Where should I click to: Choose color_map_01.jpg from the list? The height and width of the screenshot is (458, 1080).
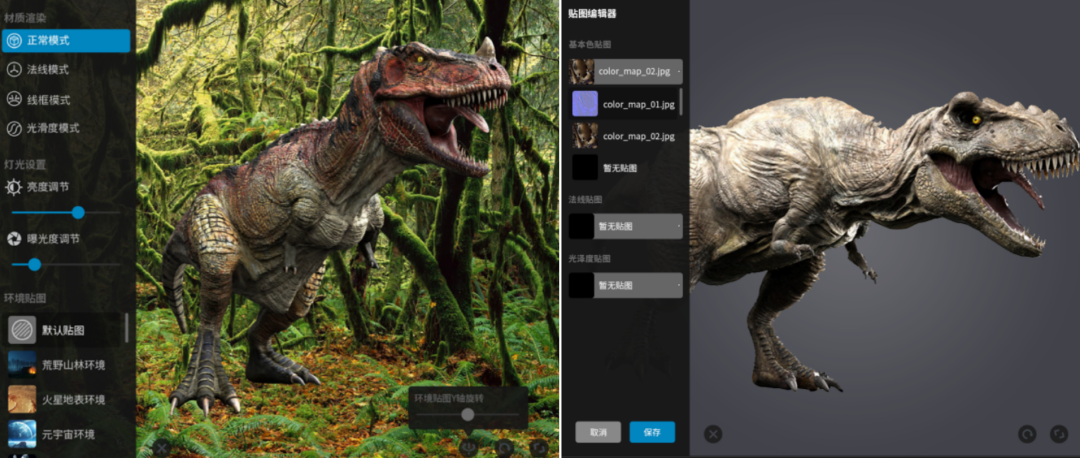pyautogui.click(x=625, y=104)
